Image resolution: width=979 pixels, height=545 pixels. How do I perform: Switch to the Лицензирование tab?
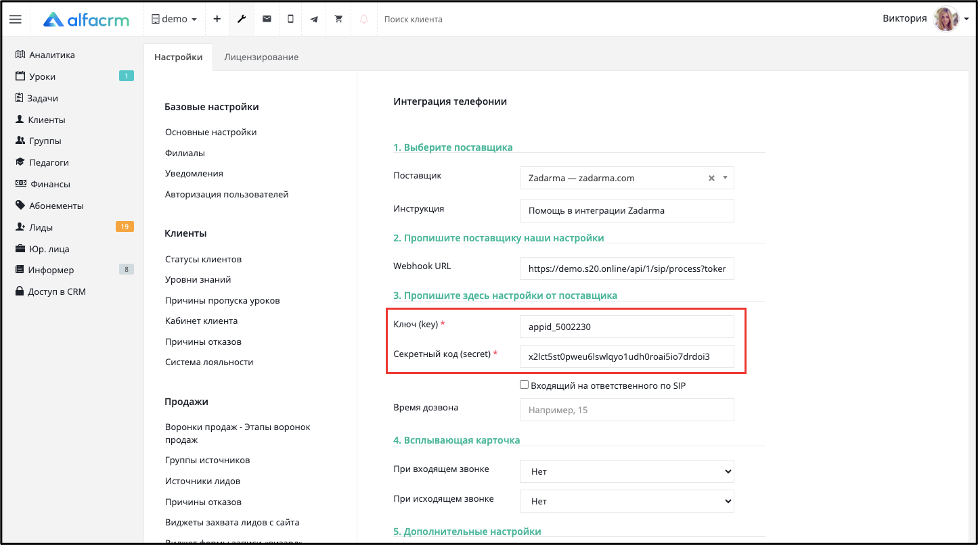coord(261,57)
